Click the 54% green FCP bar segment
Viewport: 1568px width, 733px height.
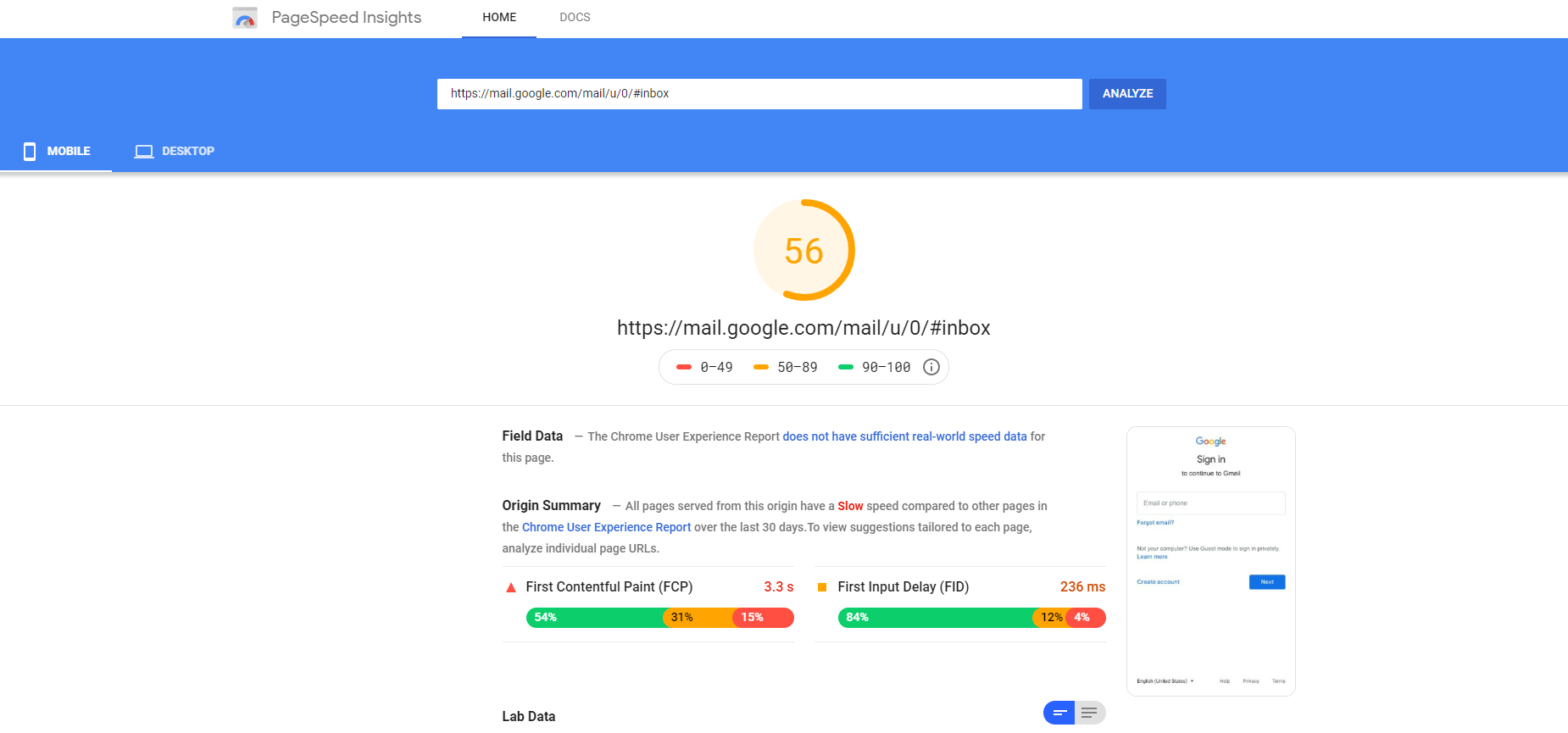(595, 618)
